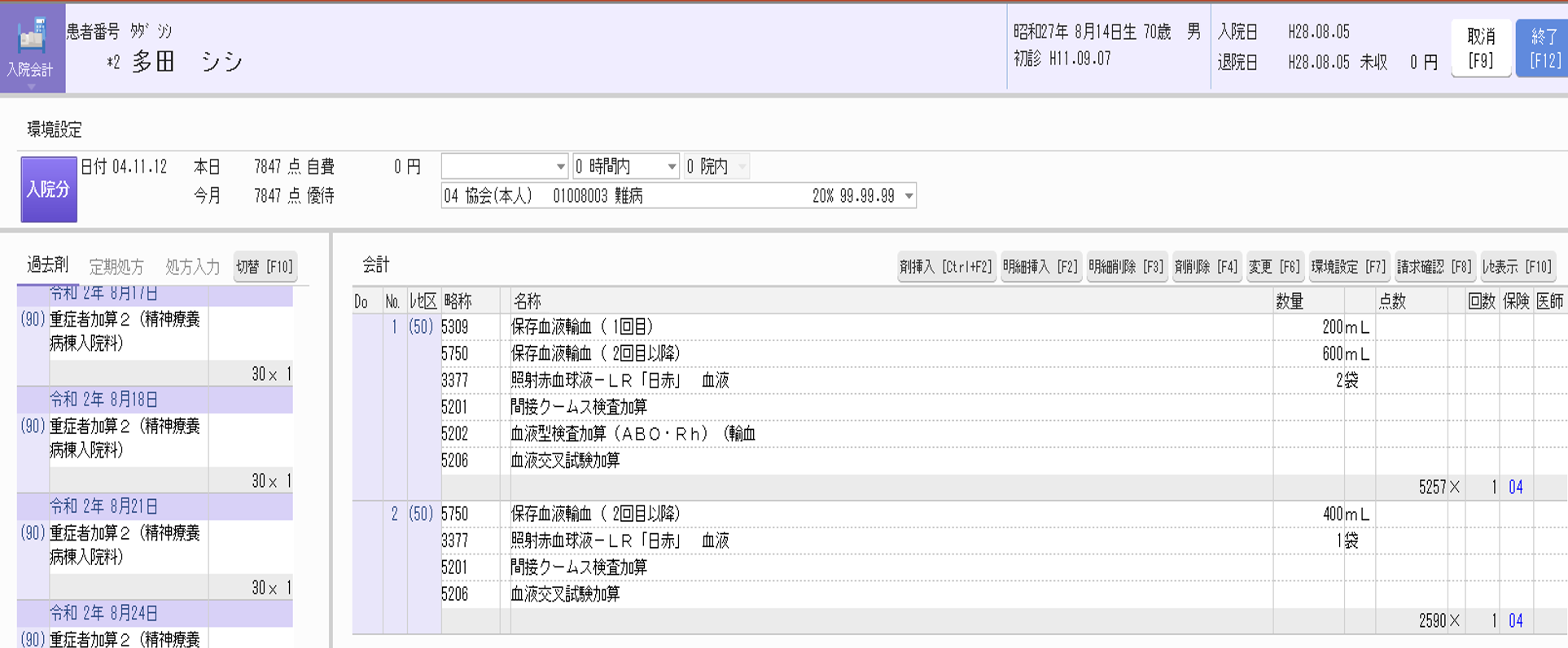
Task: Click 変更 [F6] toolbar button
Action: click(1274, 267)
